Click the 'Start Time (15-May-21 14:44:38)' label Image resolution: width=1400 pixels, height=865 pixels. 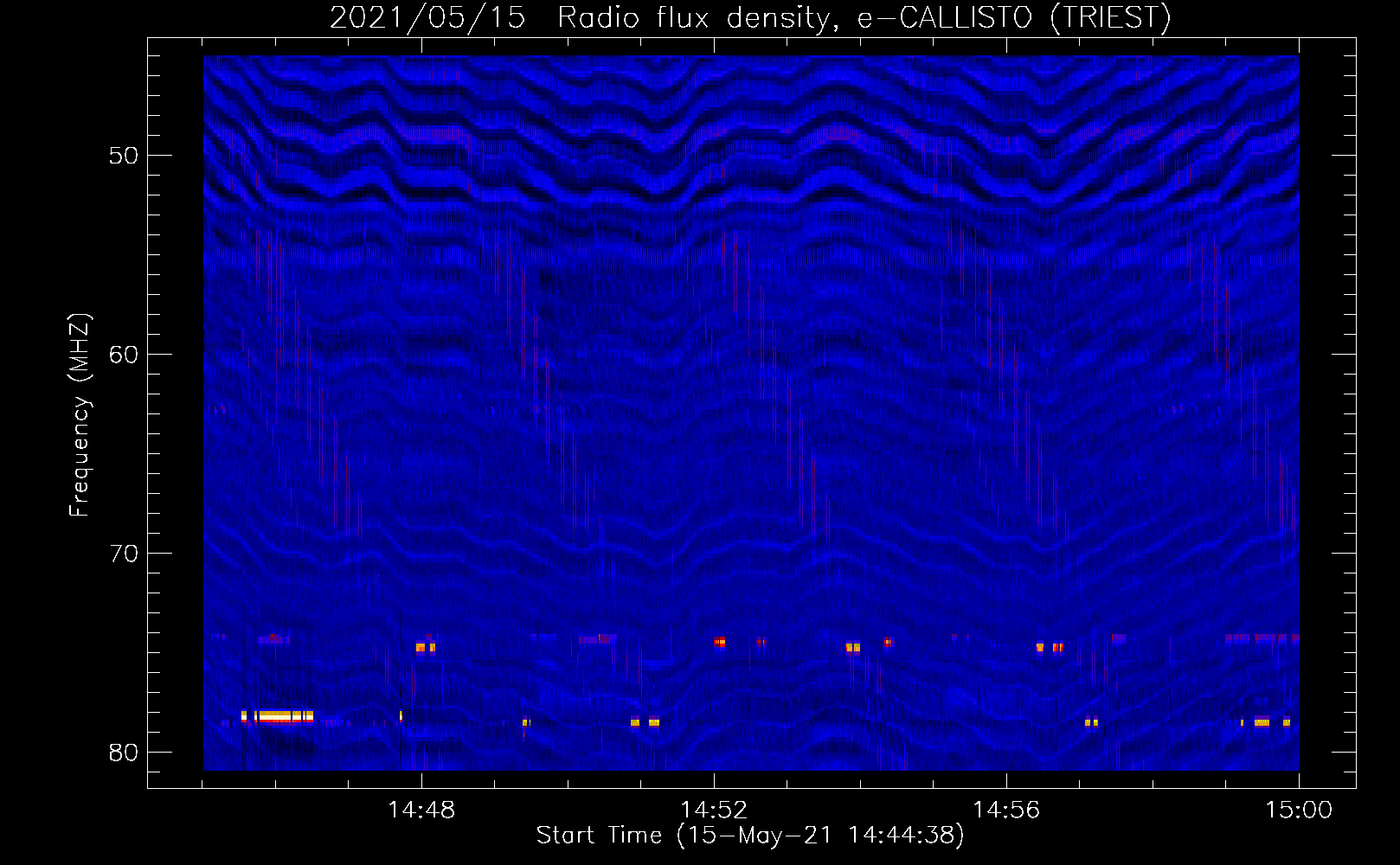pyautogui.click(x=750, y=836)
